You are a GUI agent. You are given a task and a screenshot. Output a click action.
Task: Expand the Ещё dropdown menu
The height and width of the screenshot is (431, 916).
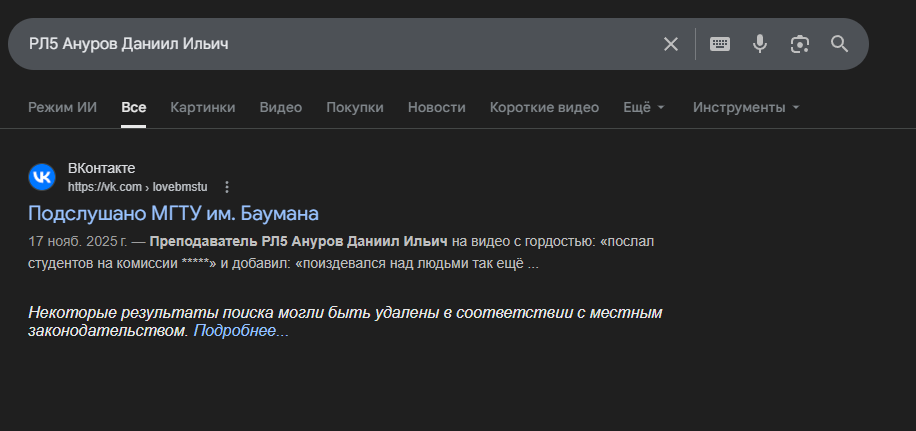(x=644, y=108)
